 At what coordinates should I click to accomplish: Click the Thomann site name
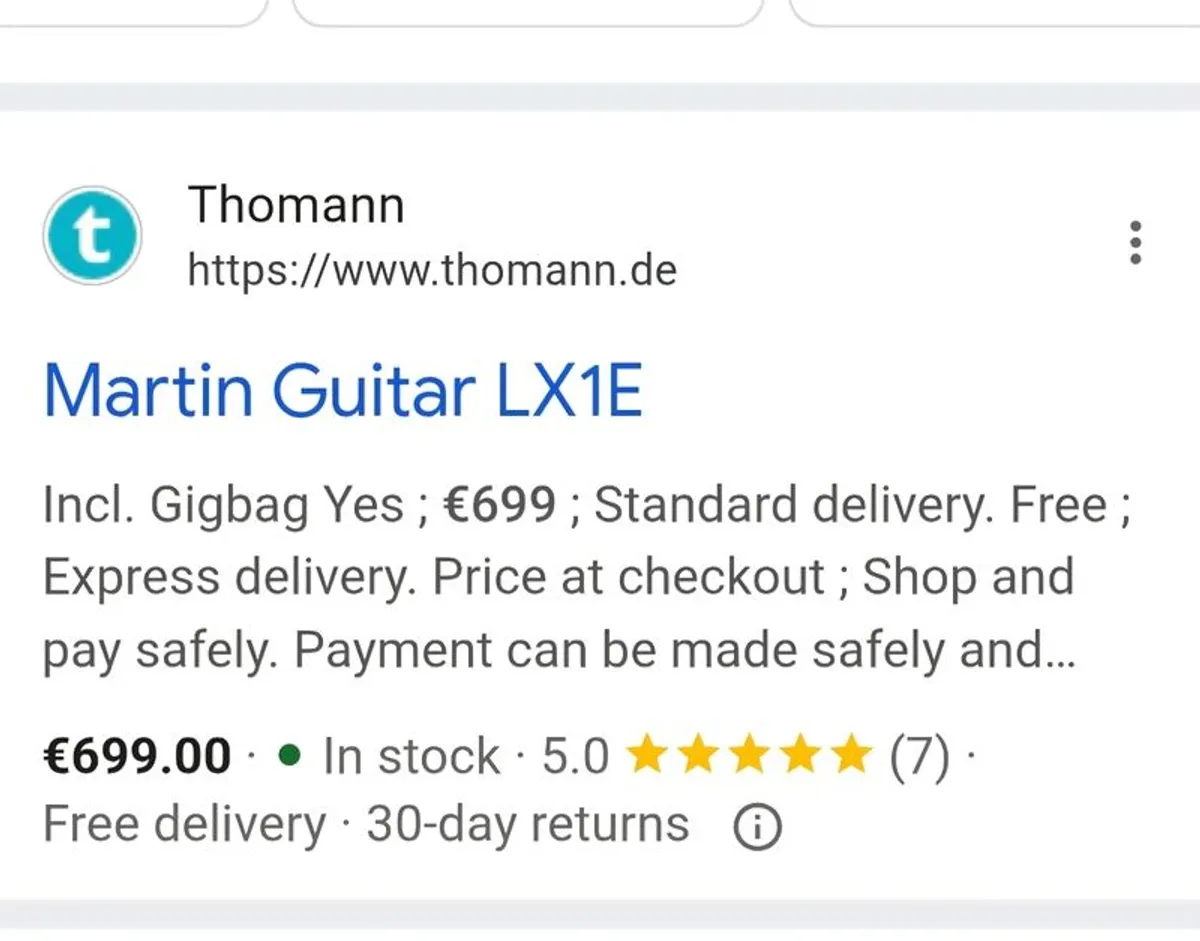click(296, 205)
